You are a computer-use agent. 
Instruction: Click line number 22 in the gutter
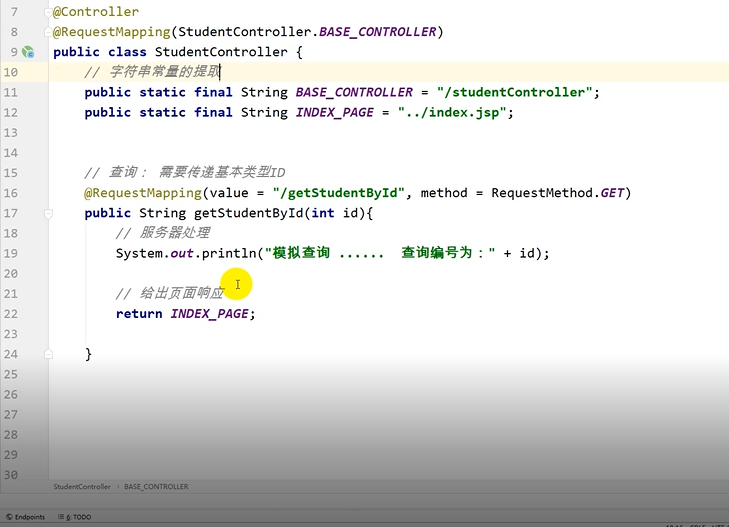click(11, 314)
